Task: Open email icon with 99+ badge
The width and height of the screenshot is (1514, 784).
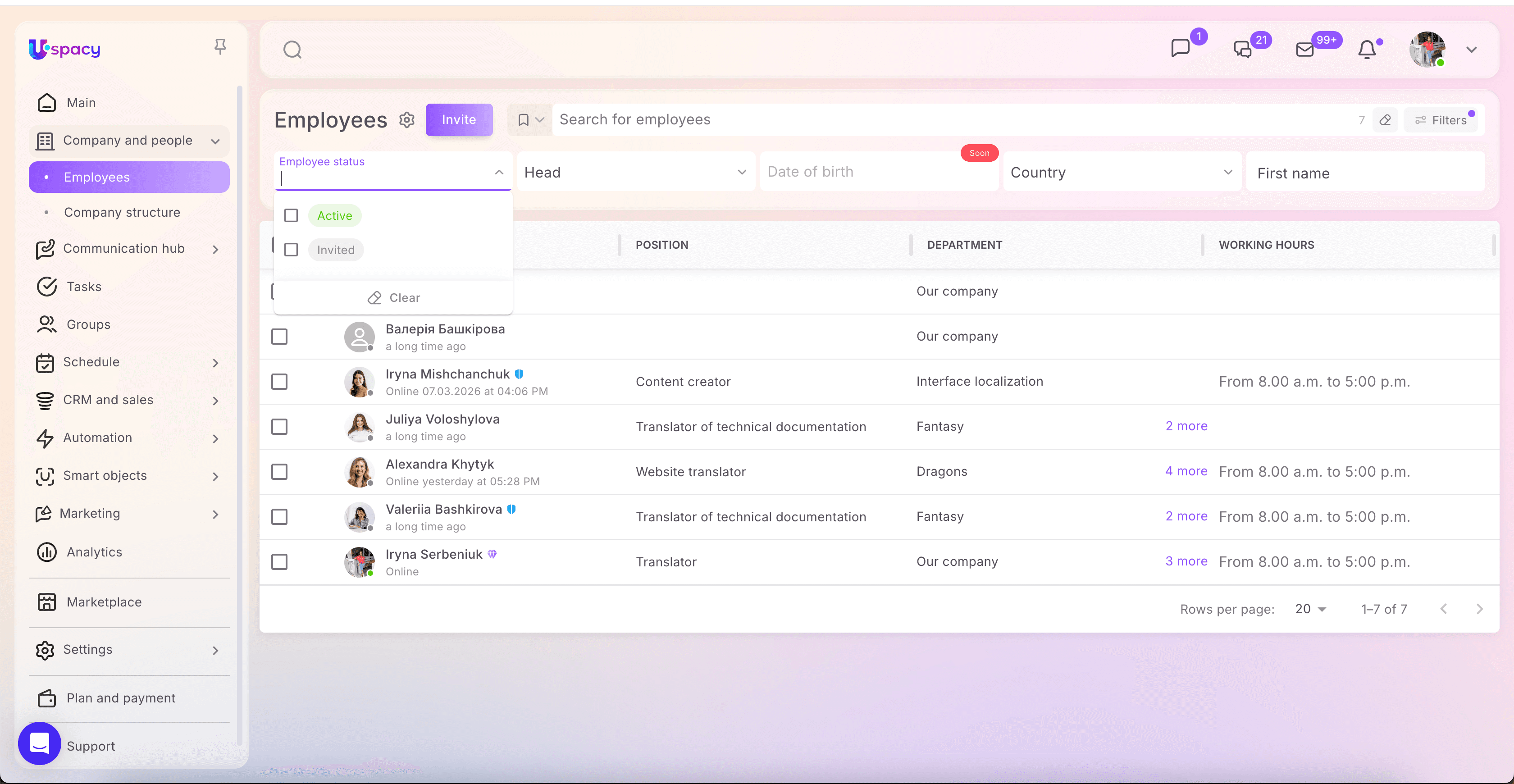Action: [x=1305, y=50]
